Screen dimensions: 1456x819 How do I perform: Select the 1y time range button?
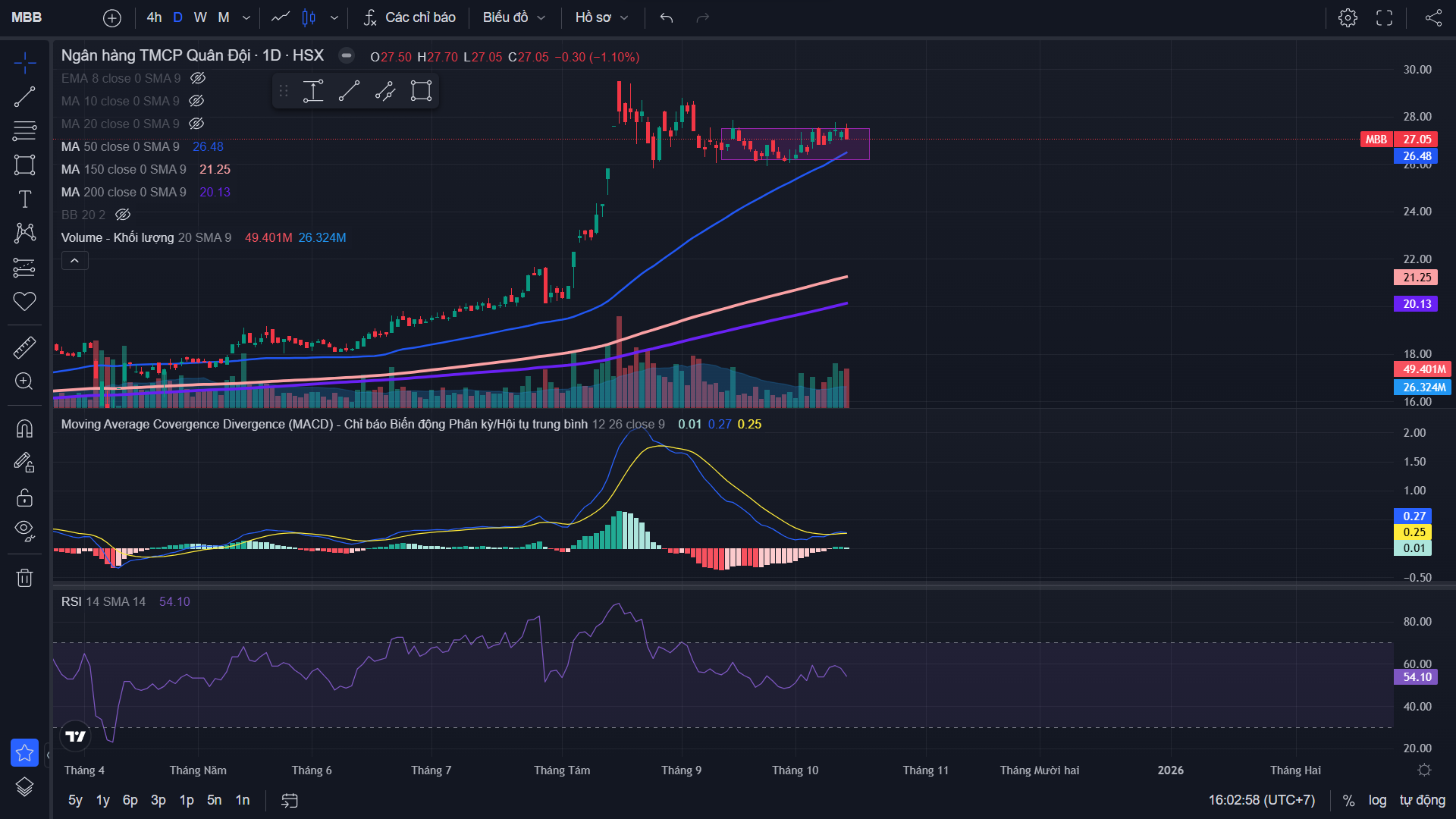pos(103,800)
